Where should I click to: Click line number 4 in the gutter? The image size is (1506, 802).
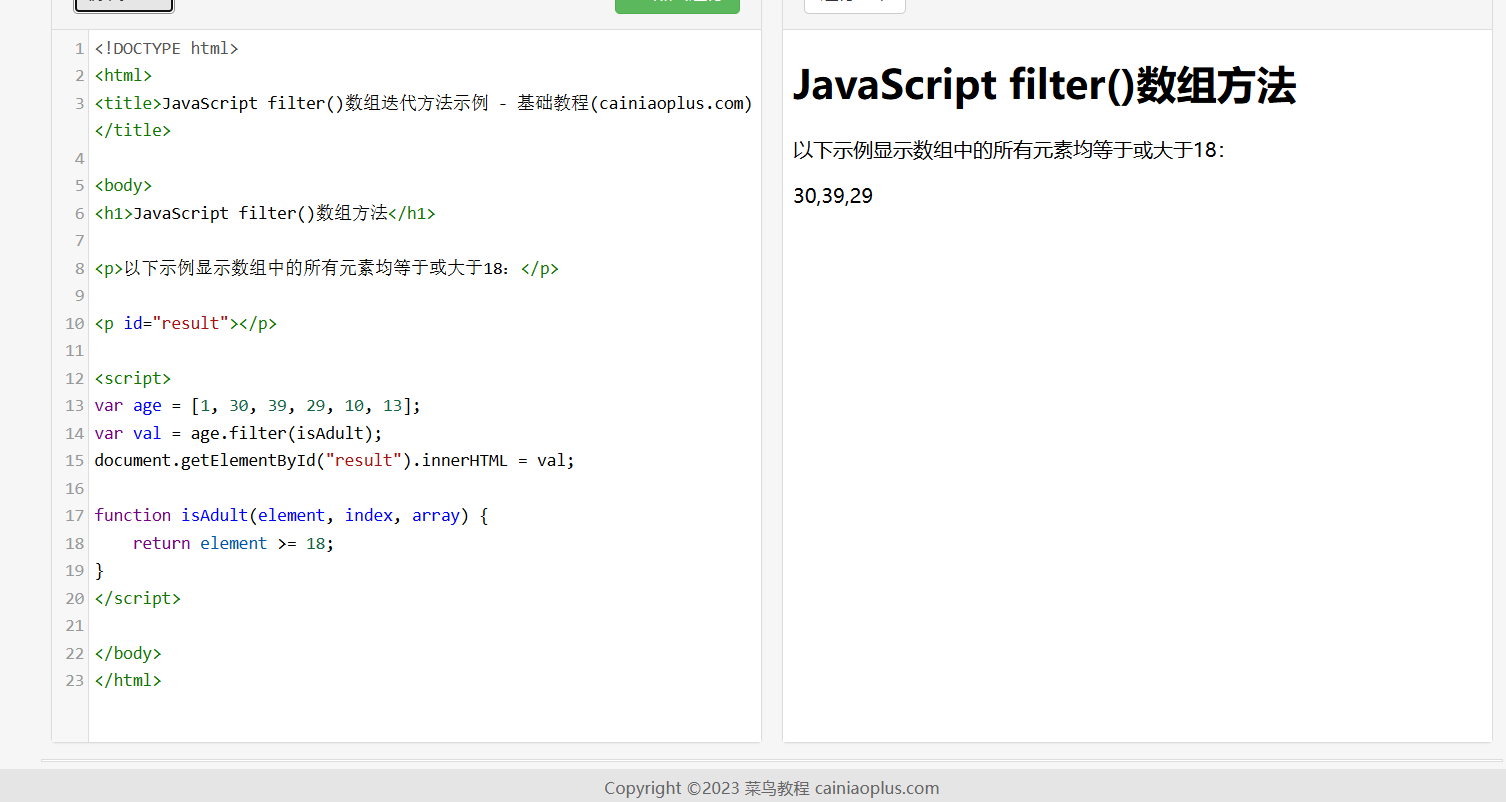(79, 158)
